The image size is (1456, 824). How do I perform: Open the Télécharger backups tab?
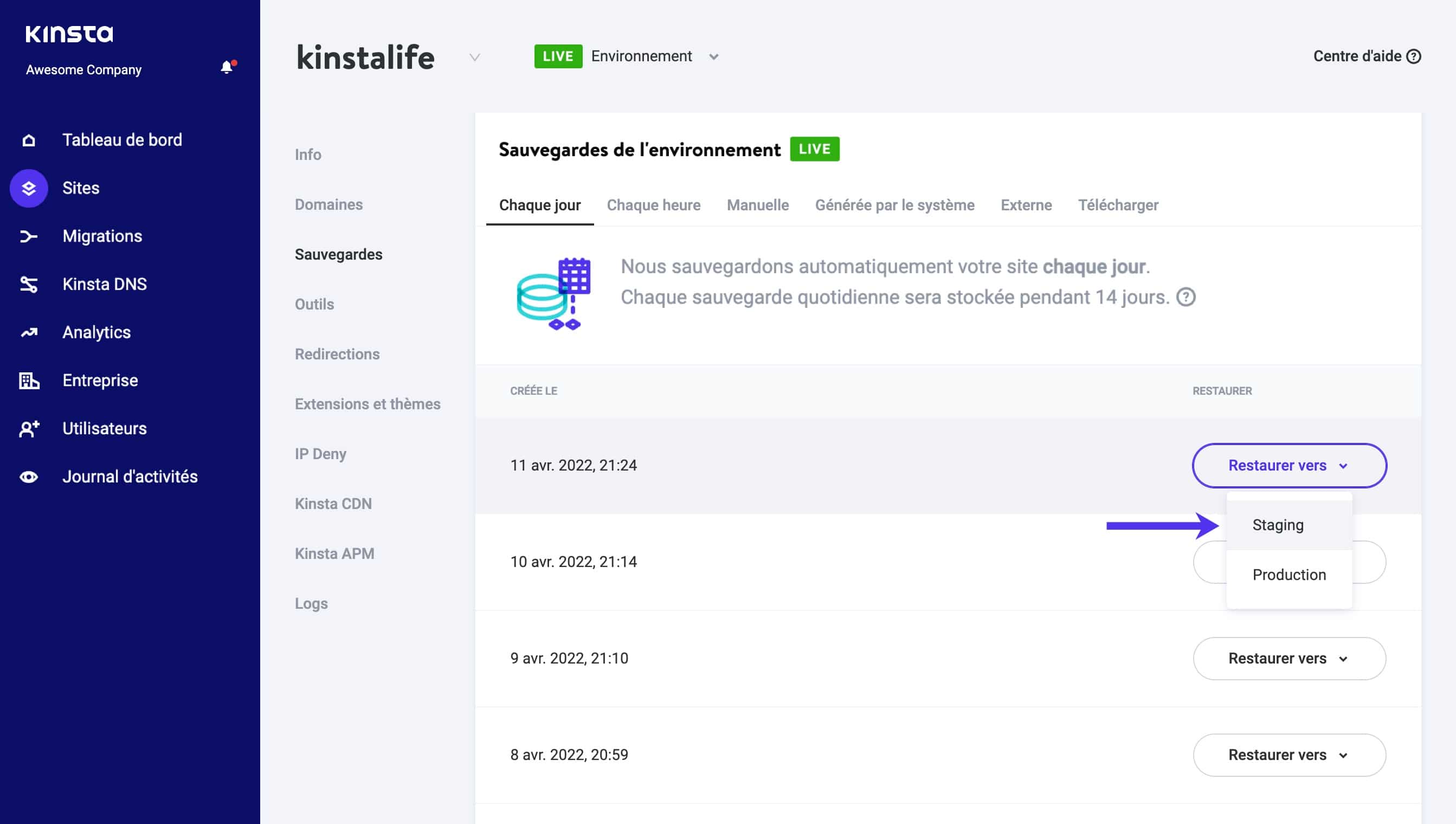[1118, 205]
